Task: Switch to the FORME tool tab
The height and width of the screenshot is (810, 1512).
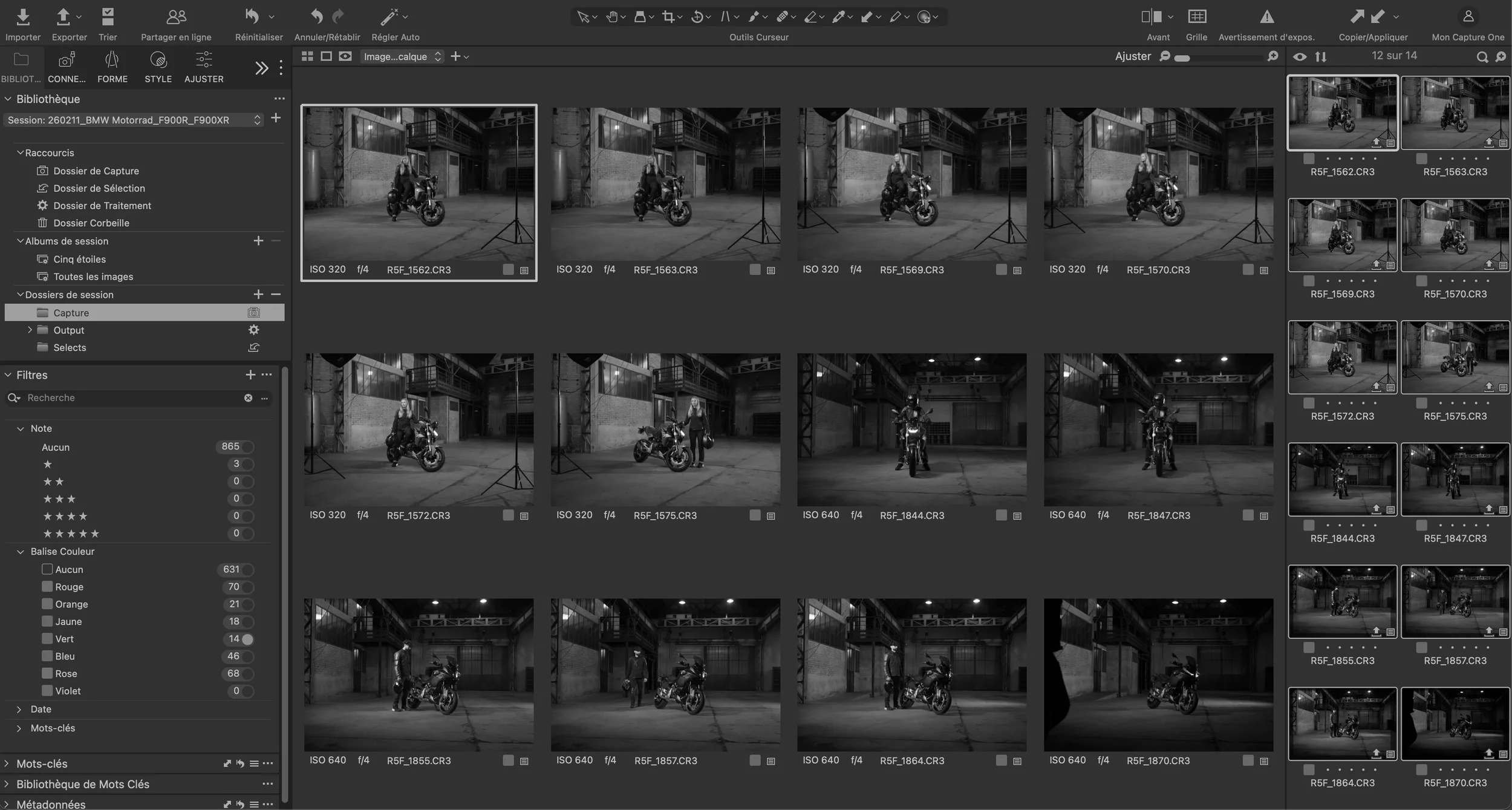Action: click(x=112, y=67)
